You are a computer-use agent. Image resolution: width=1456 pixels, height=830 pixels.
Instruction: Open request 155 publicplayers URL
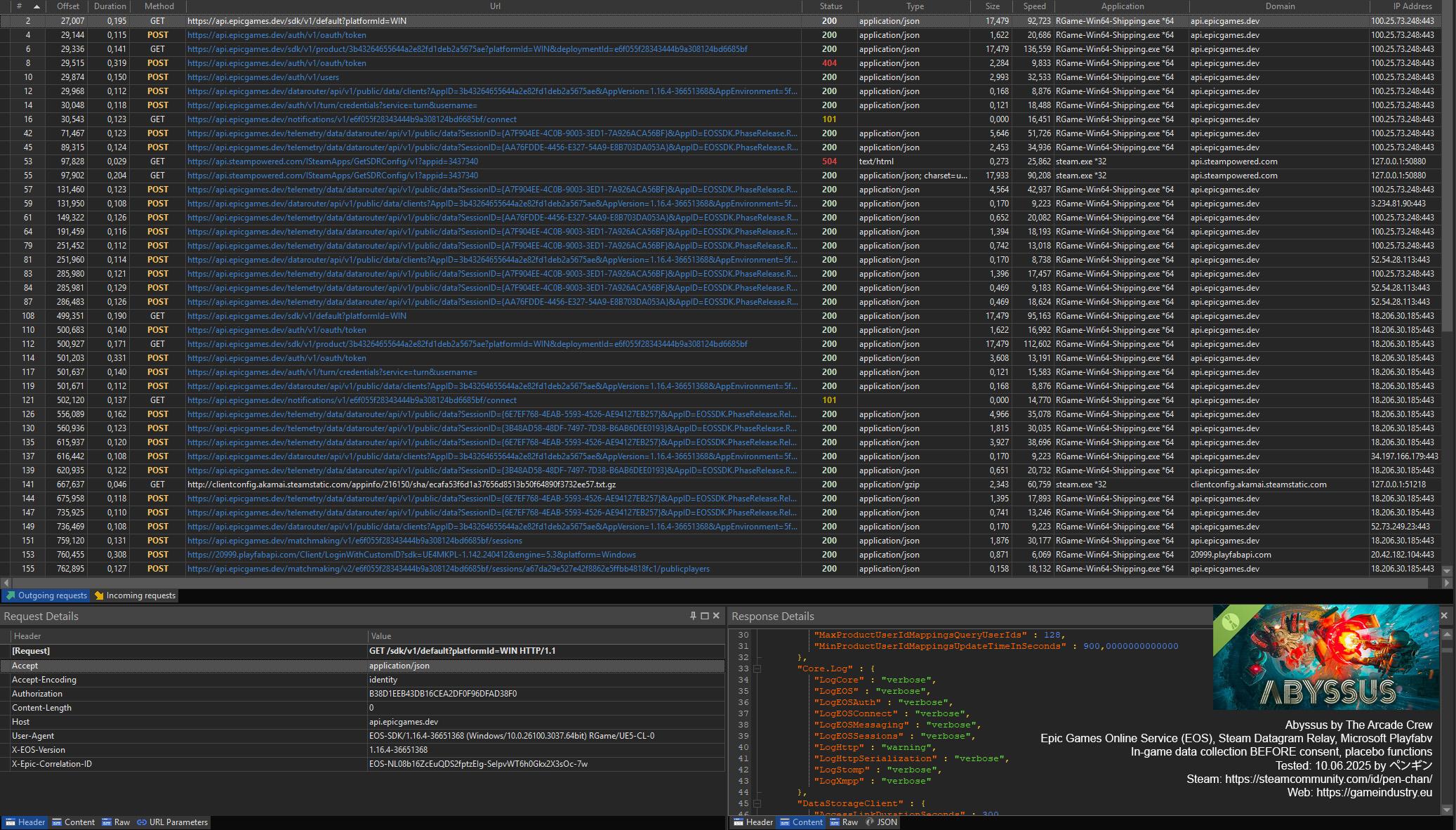click(449, 569)
